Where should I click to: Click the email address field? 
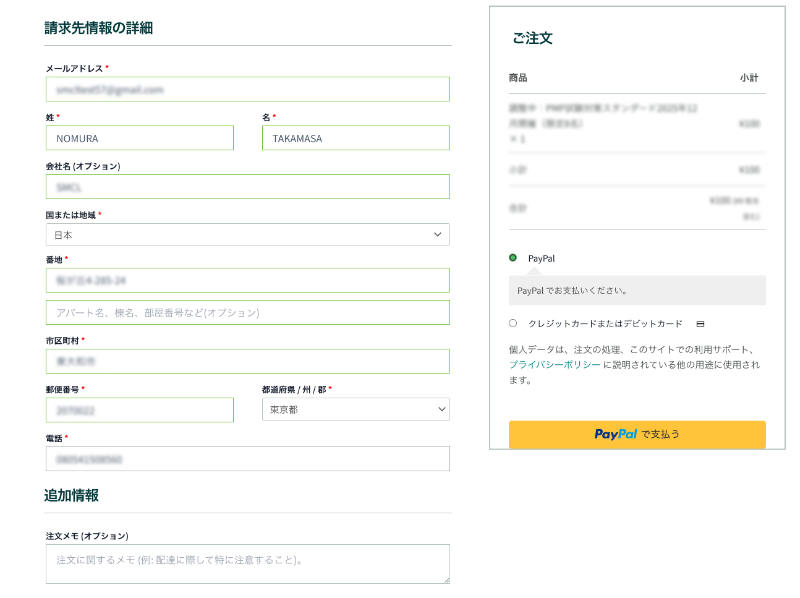pyautogui.click(x=247, y=89)
